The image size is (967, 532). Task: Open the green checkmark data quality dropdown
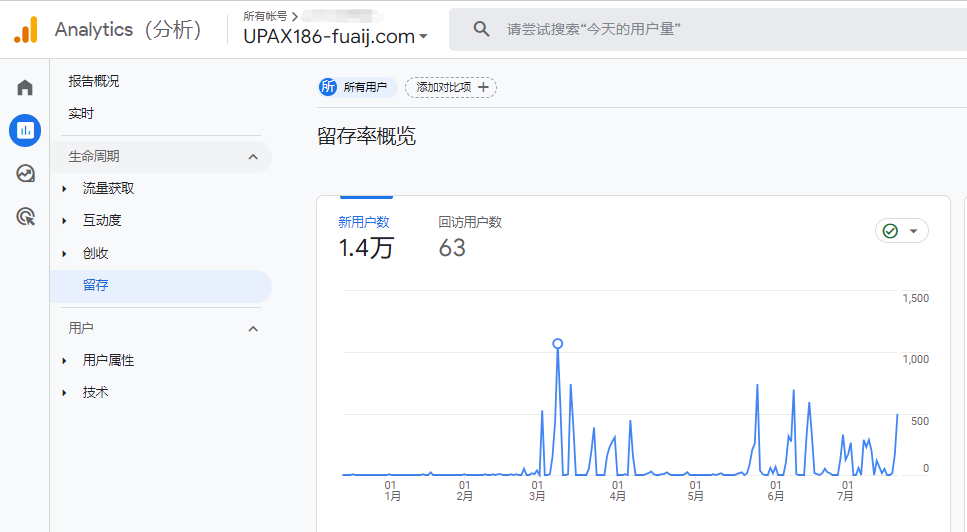[x=901, y=231]
